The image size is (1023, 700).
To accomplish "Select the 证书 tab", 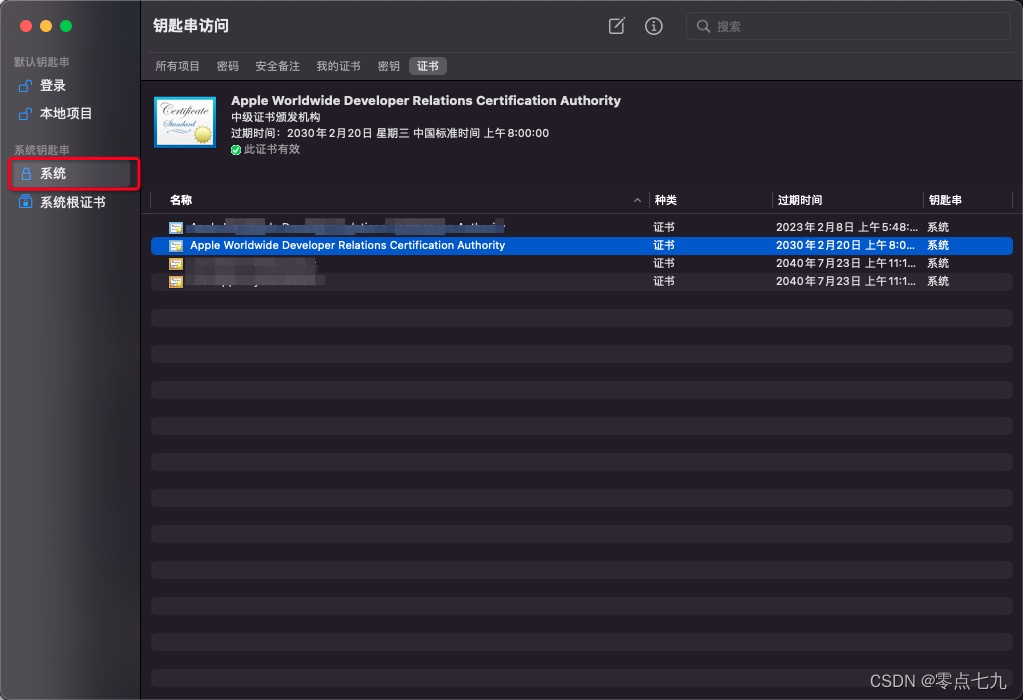I will click(428, 66).
